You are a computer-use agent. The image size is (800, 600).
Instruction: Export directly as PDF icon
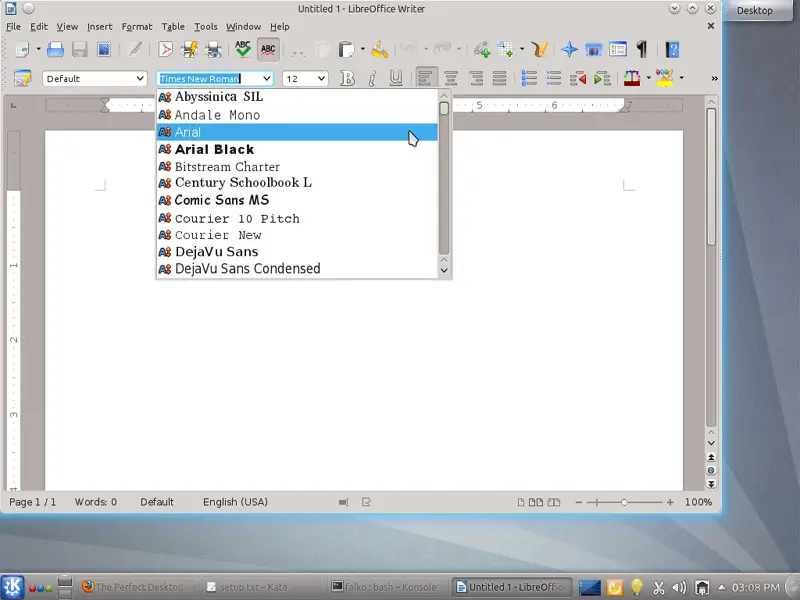click(x=165, y=49)
